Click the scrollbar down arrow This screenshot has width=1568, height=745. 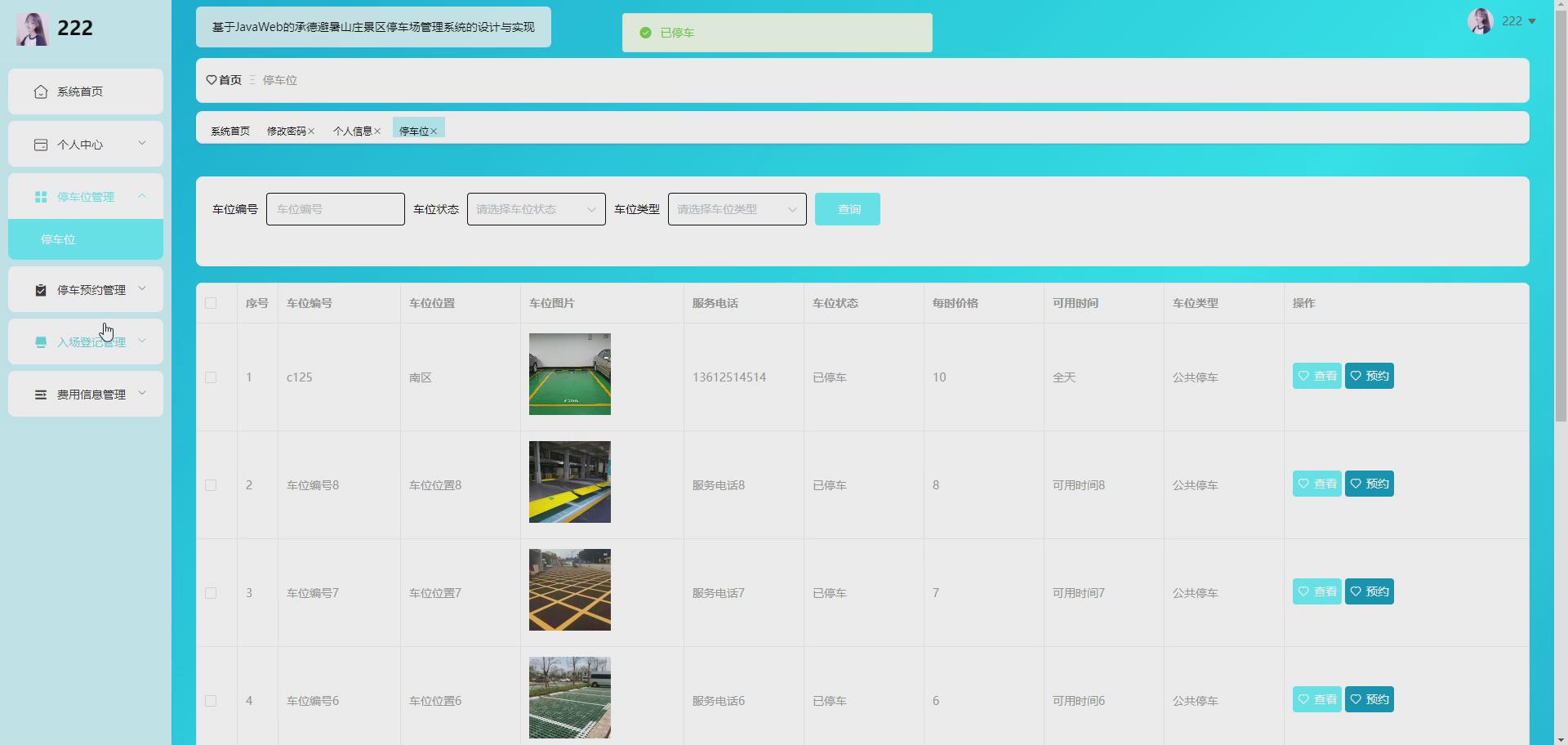[x=1561, y=739]
